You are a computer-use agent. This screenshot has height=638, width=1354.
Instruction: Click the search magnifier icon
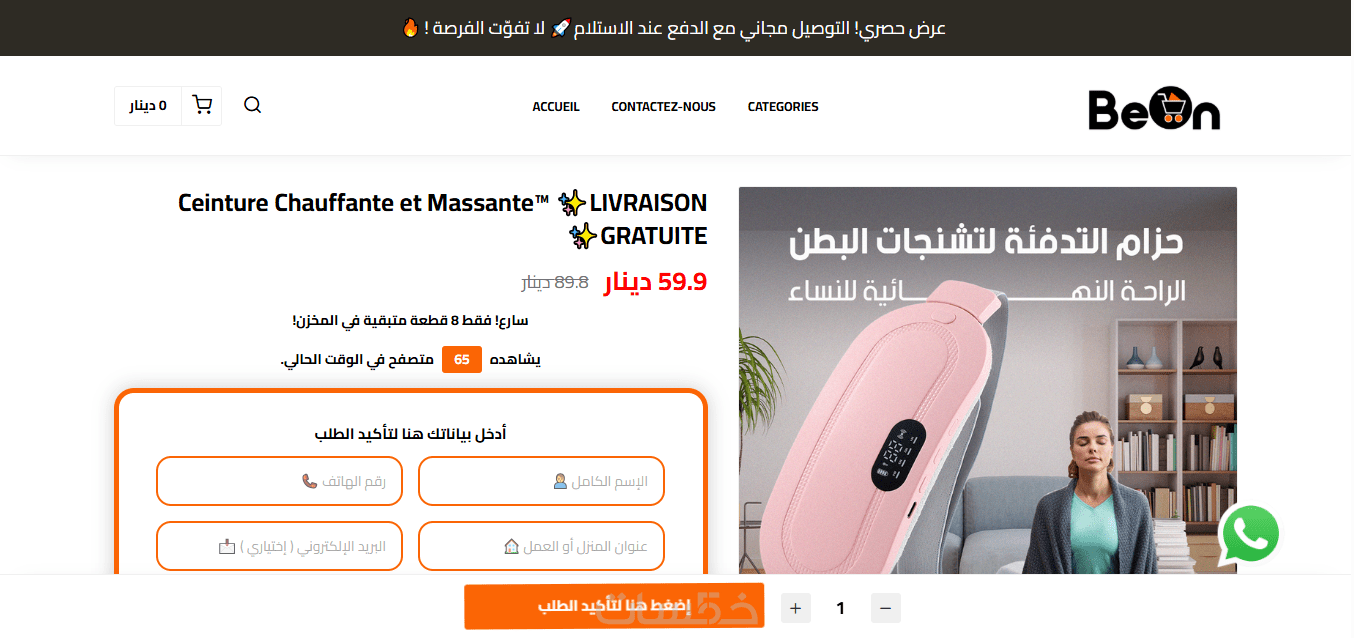tap(252, 105)
